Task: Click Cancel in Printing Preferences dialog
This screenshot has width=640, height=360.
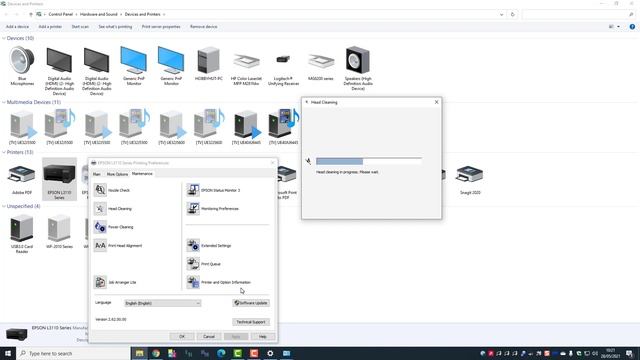Action: click(209, 336)
